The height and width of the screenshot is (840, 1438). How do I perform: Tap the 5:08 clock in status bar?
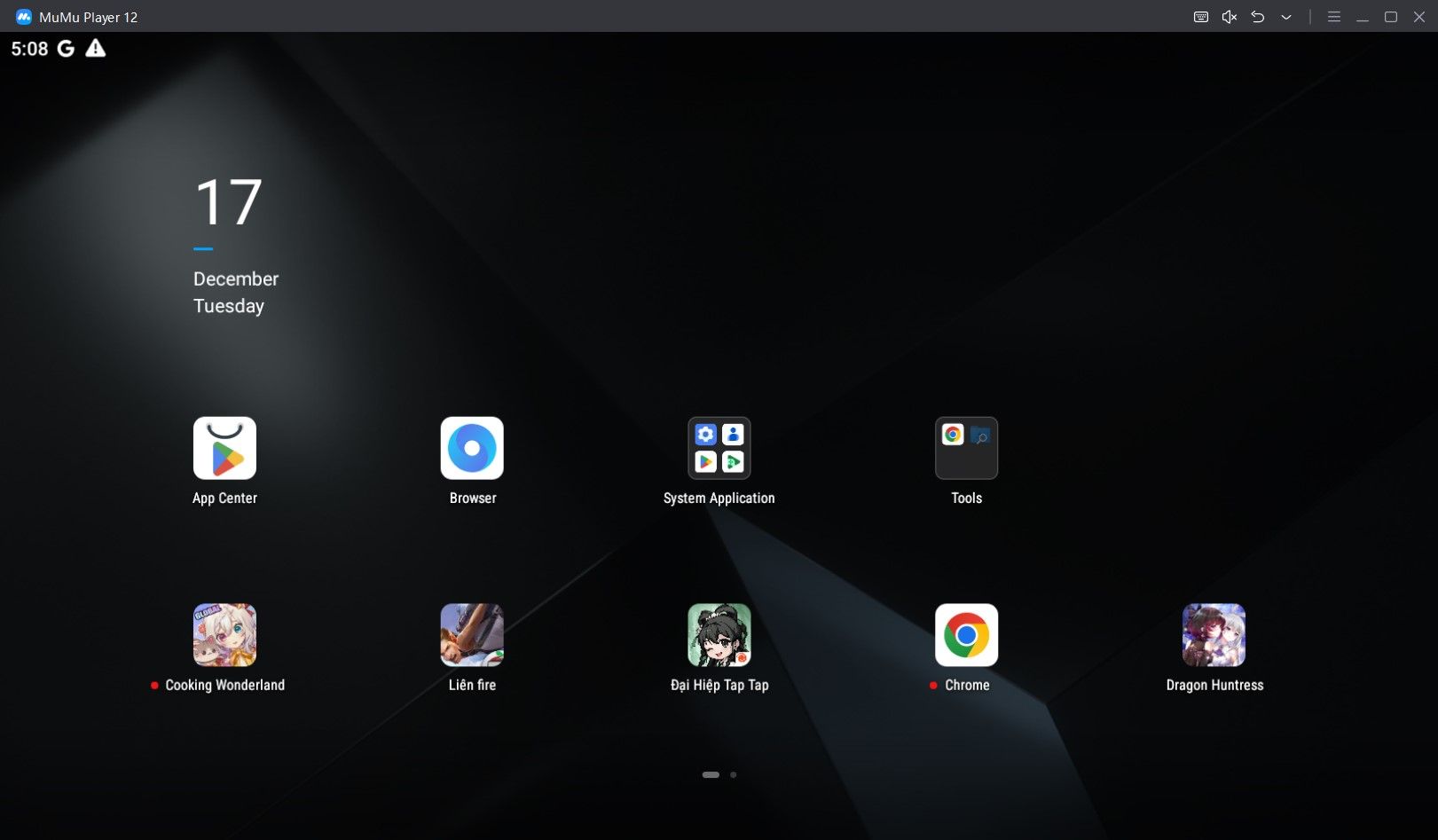coord(29,49)
